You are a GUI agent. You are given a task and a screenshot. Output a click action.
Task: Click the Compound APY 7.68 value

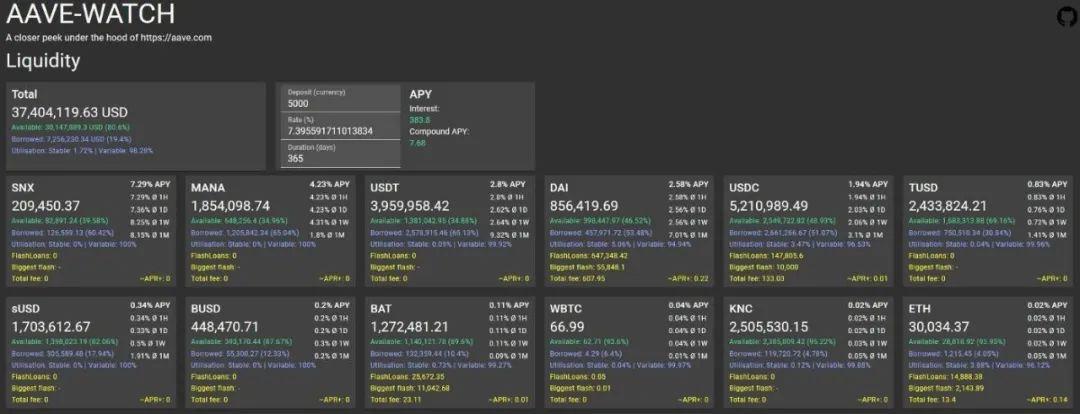coord(417,143)
